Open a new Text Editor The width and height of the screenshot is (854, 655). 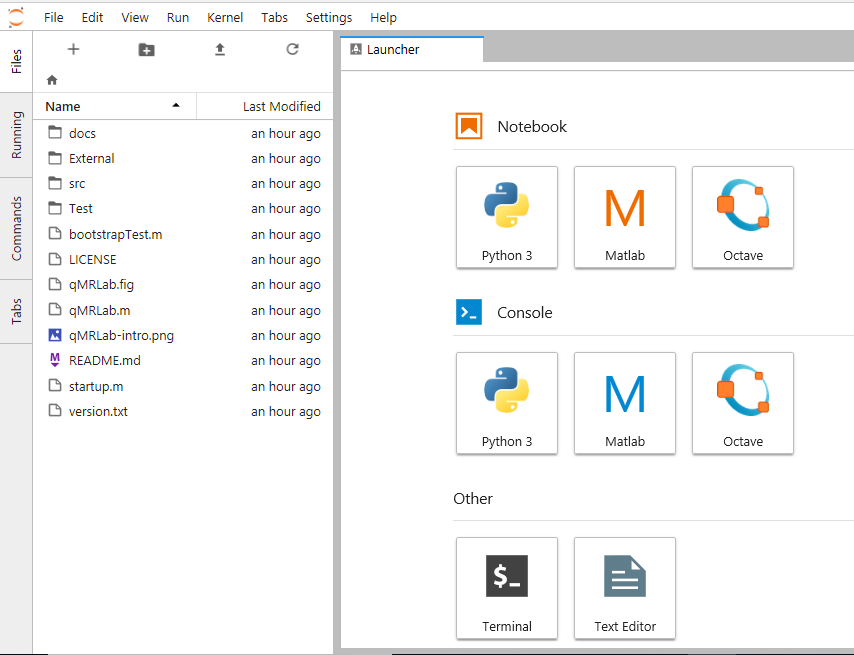(625, 588)
